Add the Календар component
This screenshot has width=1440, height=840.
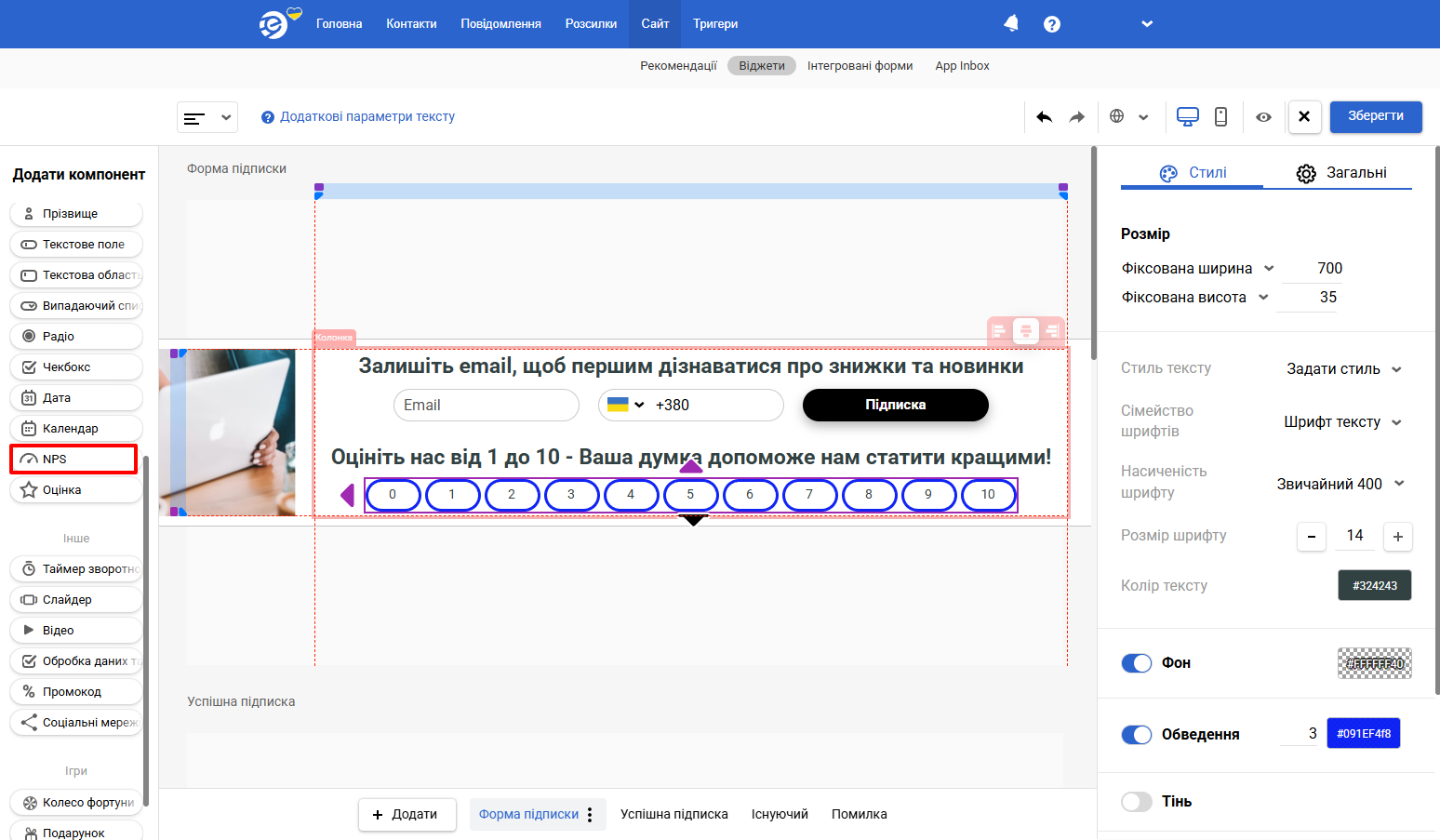tap(76, 428)
